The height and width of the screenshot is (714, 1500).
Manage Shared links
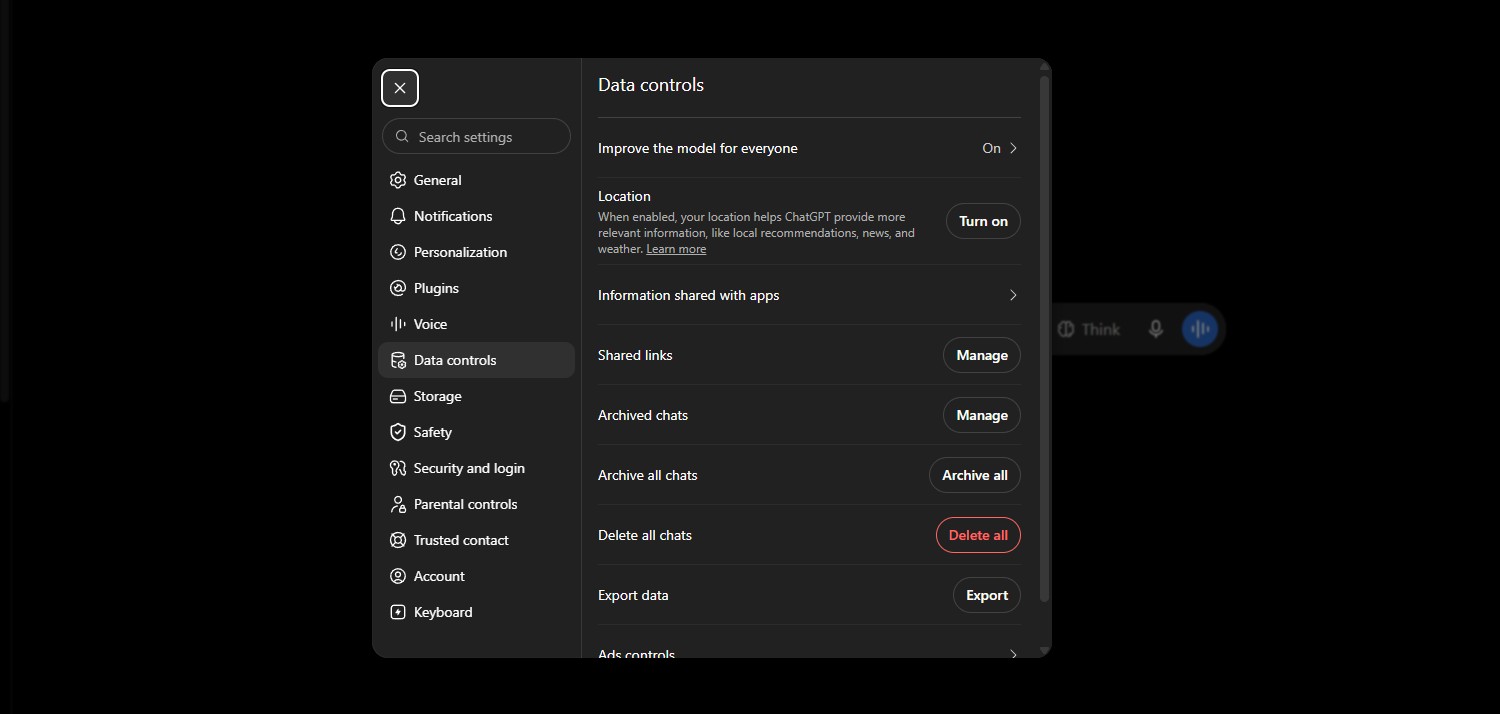tap(982, 355)
